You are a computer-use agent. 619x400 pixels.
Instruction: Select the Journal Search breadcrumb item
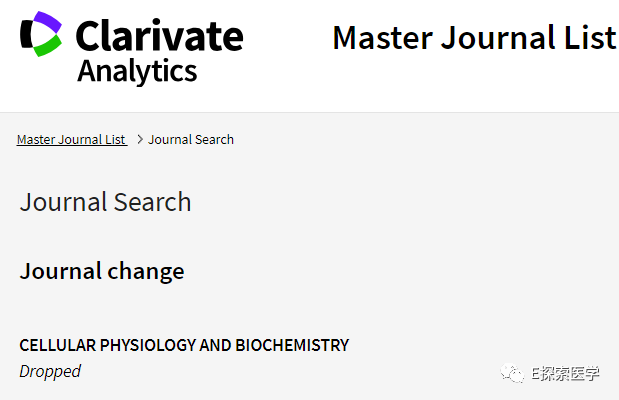(191, 140)
